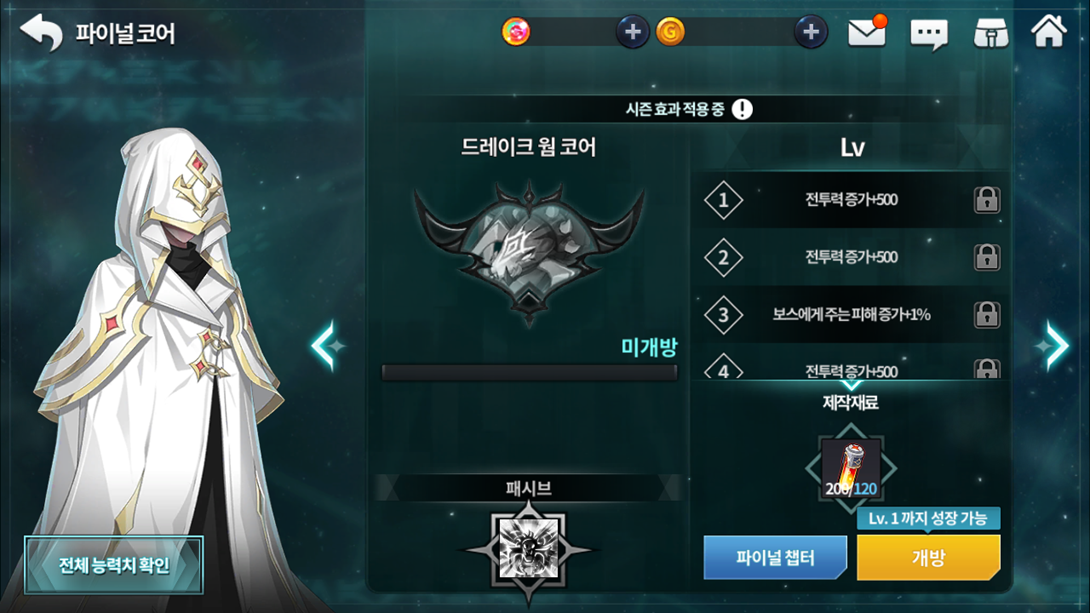The width and height of the screenshot is (1090, 613).
Task: Show season effect info exclamation icon
Action: 742,109
